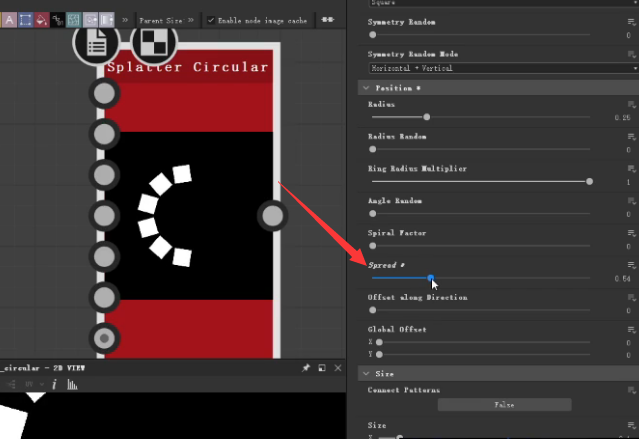Click the Ring Radius Multiplier slider handle
This screenshot has width=639, height=439.
(x=589, y=181)
